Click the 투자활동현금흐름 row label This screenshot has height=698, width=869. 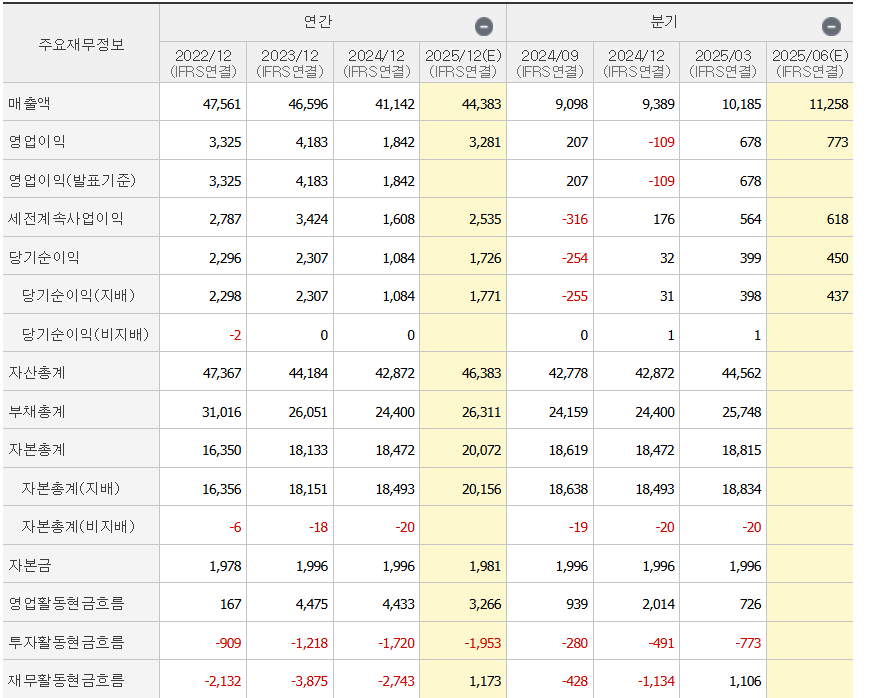(x=66, y=642)
